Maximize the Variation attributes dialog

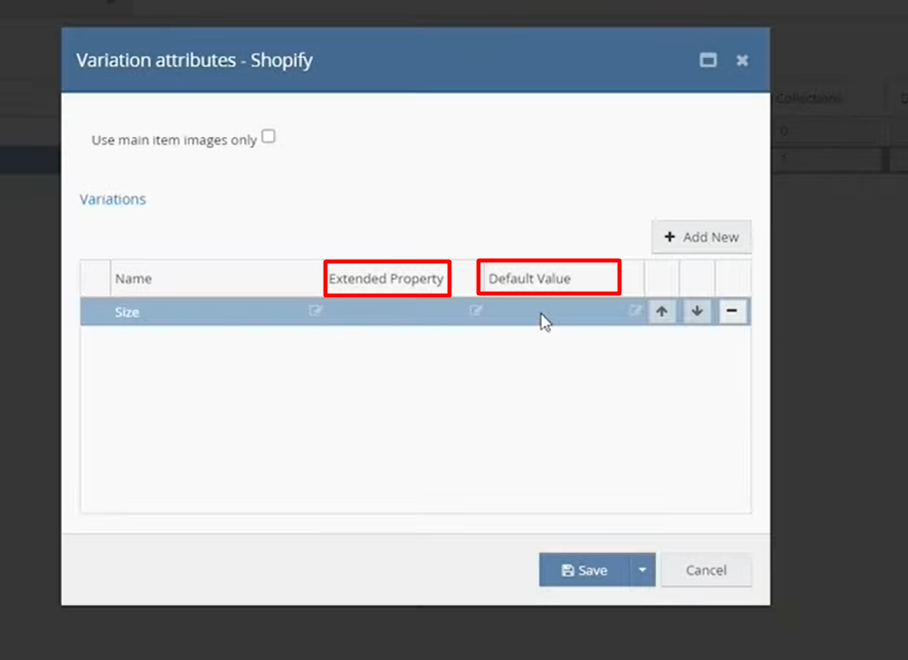(708, 60)
